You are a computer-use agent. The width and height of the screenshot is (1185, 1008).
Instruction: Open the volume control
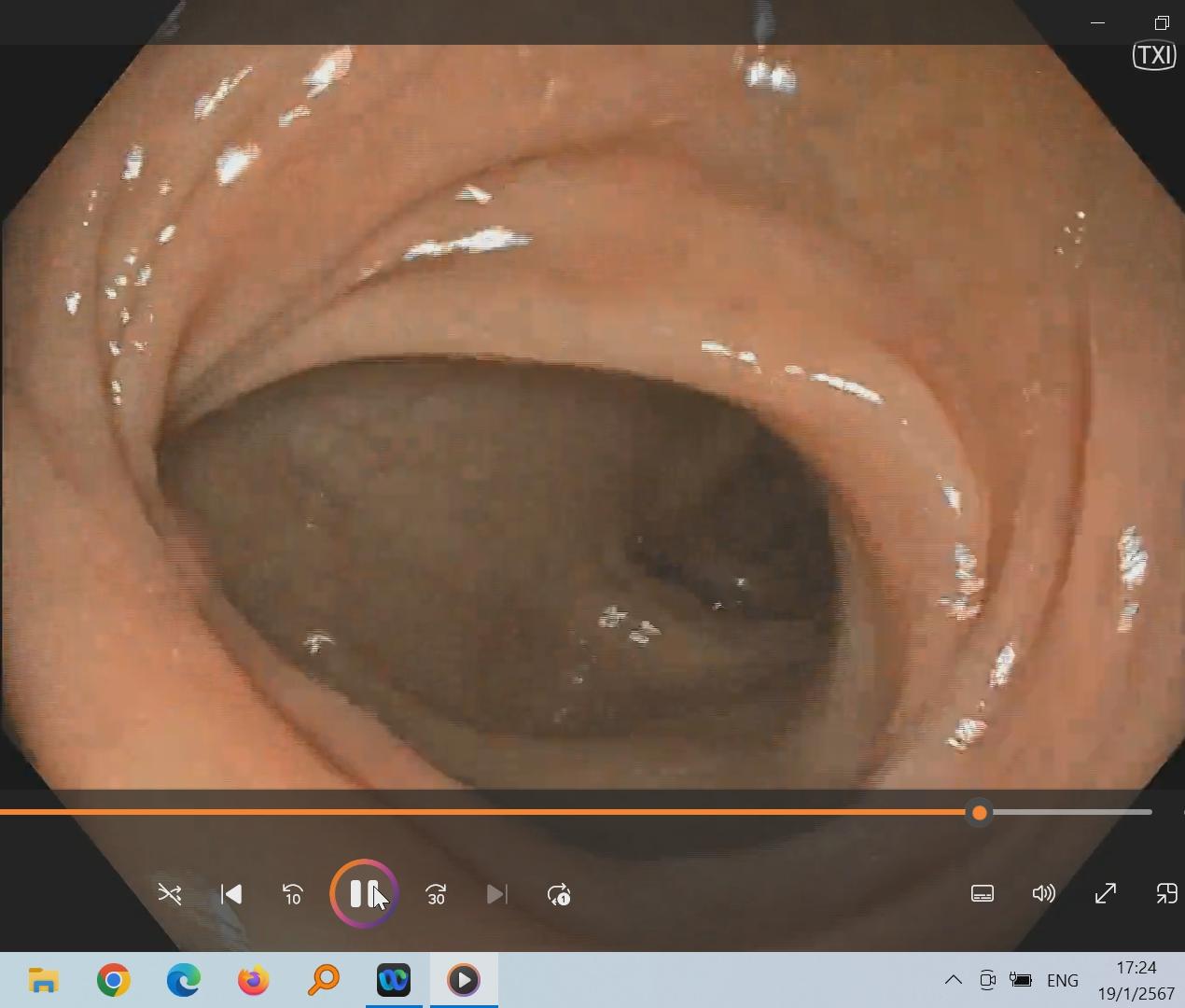tap(1044, 894)
